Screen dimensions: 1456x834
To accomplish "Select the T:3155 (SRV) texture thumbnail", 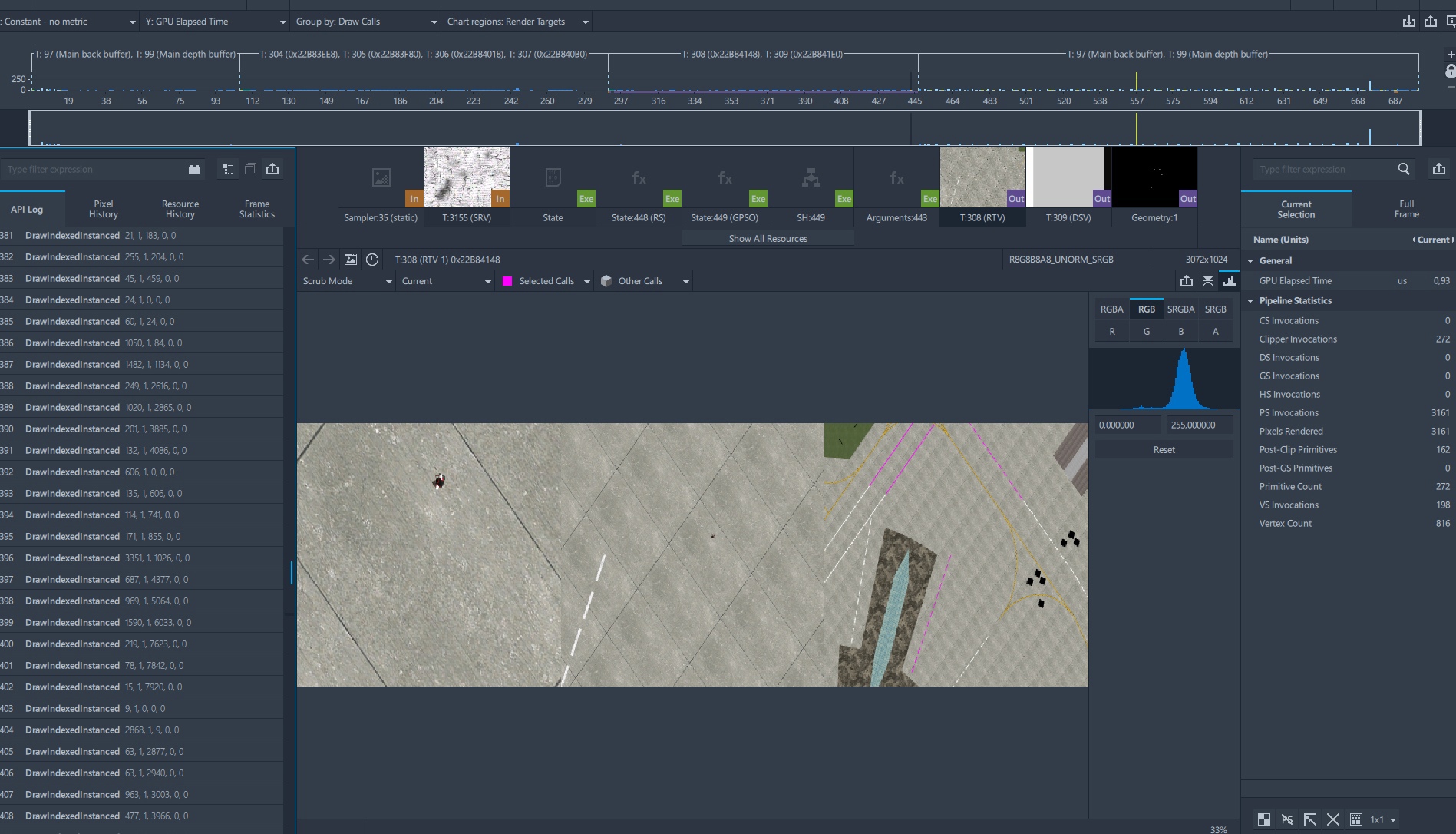I will 467,178.
